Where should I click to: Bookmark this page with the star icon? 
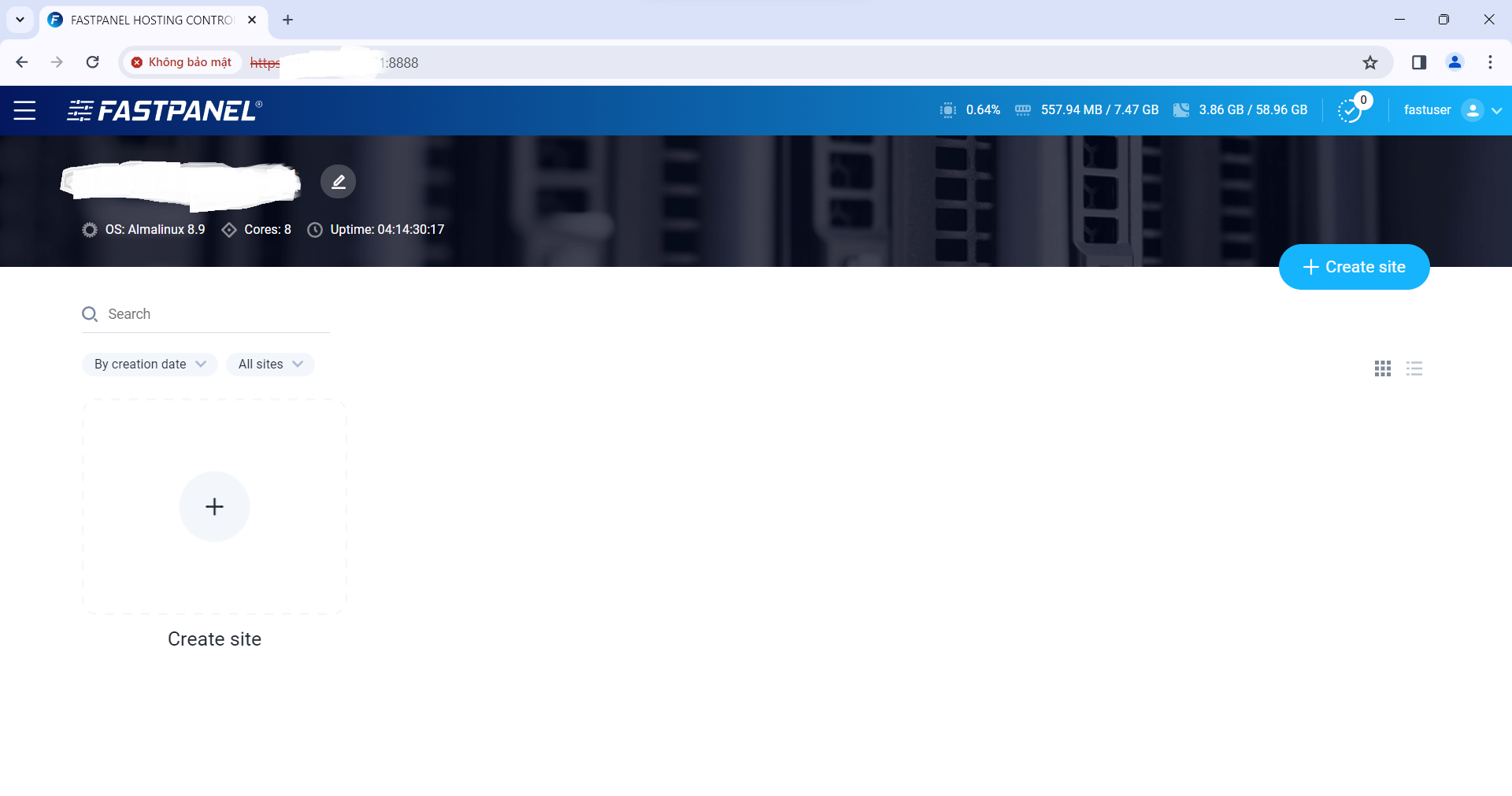click(1370, 63)
